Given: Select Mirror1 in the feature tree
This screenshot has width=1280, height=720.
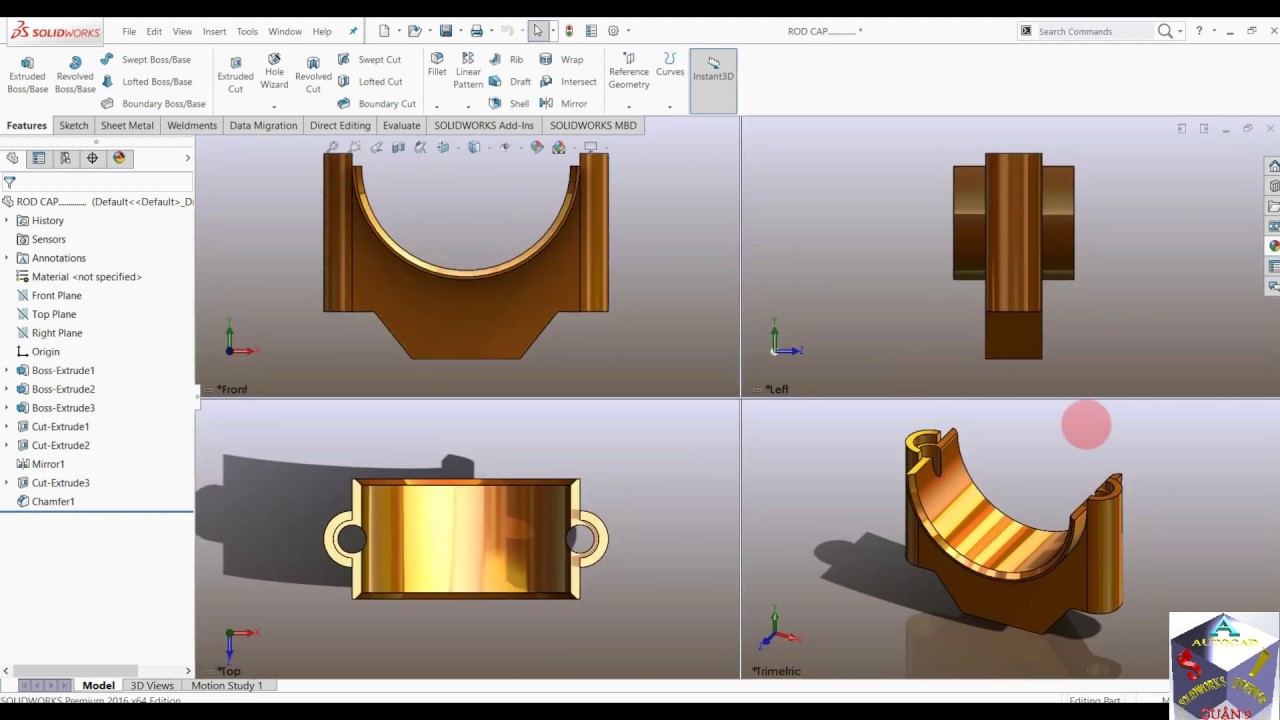Looking at the screenshot, I should pos(40,464).
